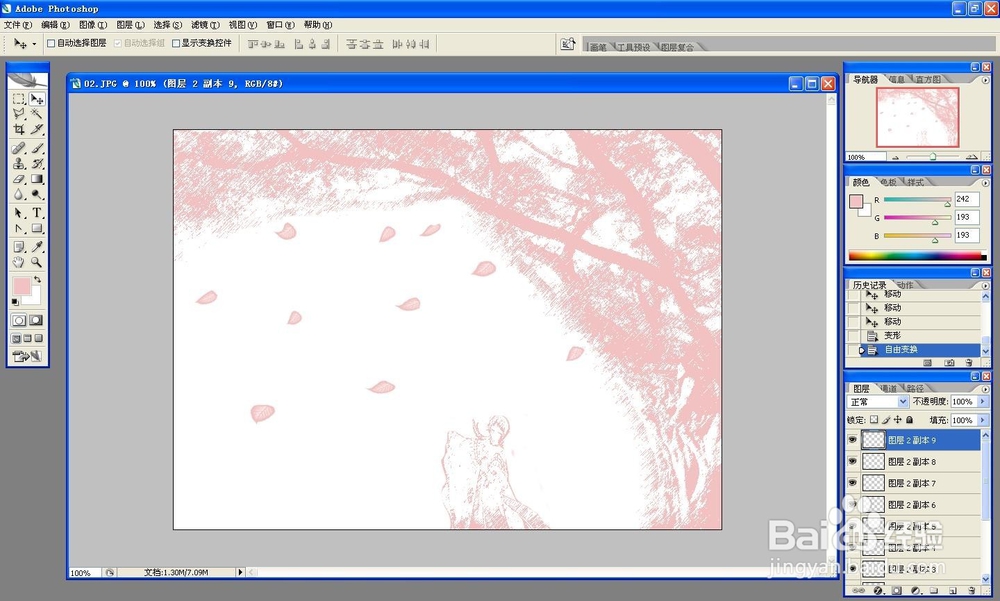Open the History panel flyout menu arrow
The image size is (1000, 601).
coord(986,285)
